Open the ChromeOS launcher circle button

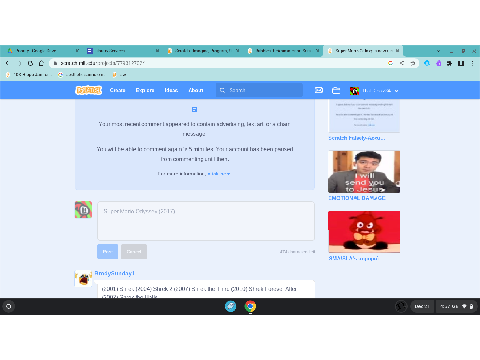coord(9,306)
